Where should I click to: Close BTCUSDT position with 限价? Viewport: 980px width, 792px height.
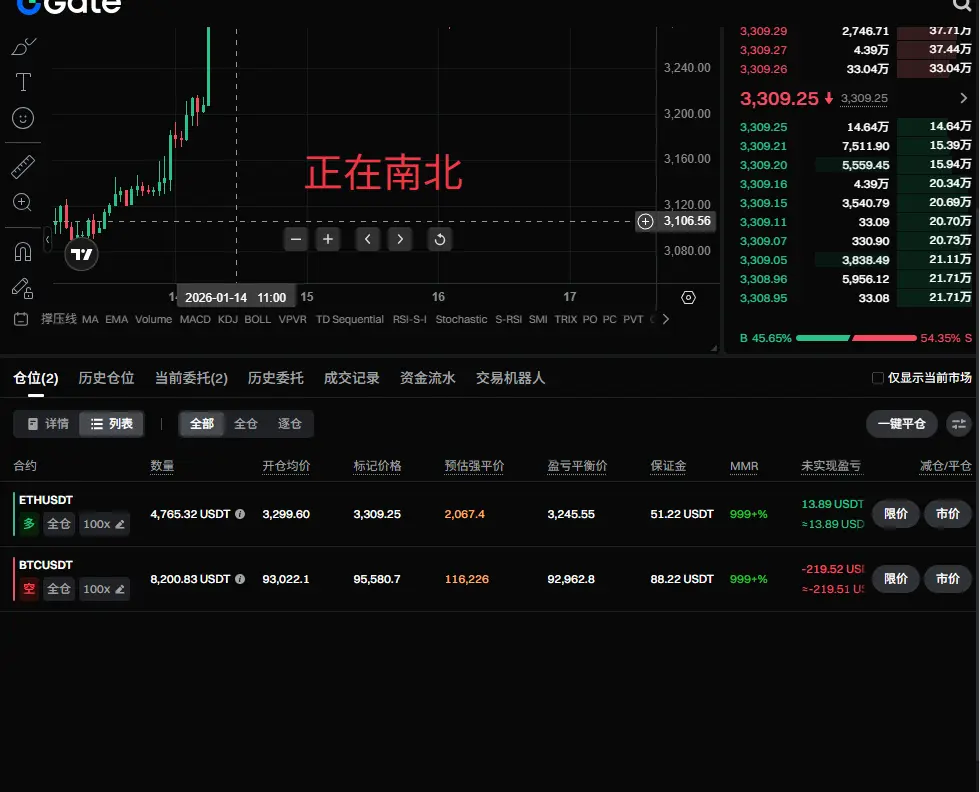click(896, 579)
